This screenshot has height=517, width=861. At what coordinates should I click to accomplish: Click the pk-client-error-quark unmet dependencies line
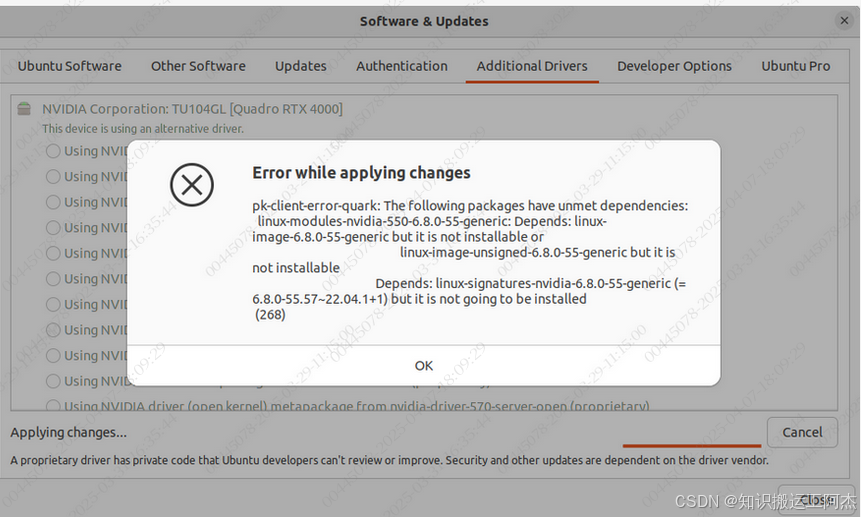[x=470, y=206]
